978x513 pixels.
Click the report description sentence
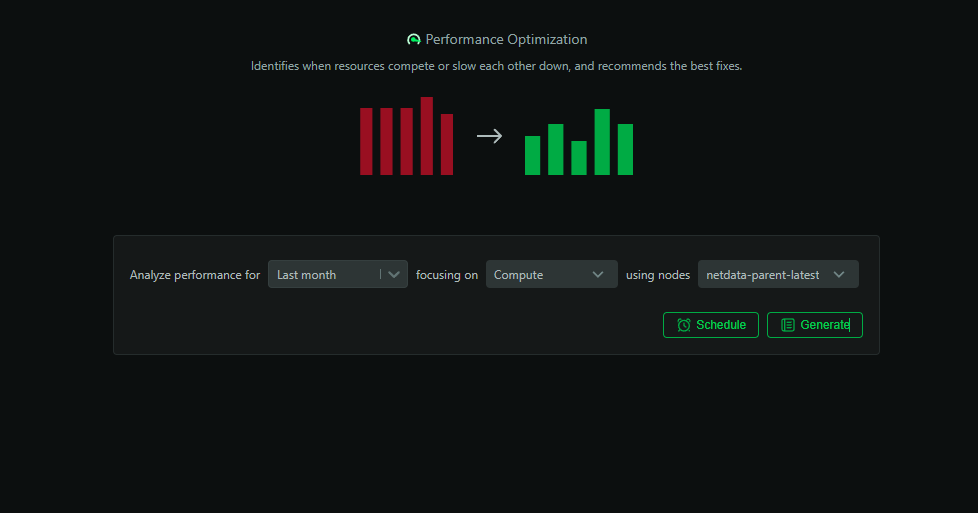(496, 67)
